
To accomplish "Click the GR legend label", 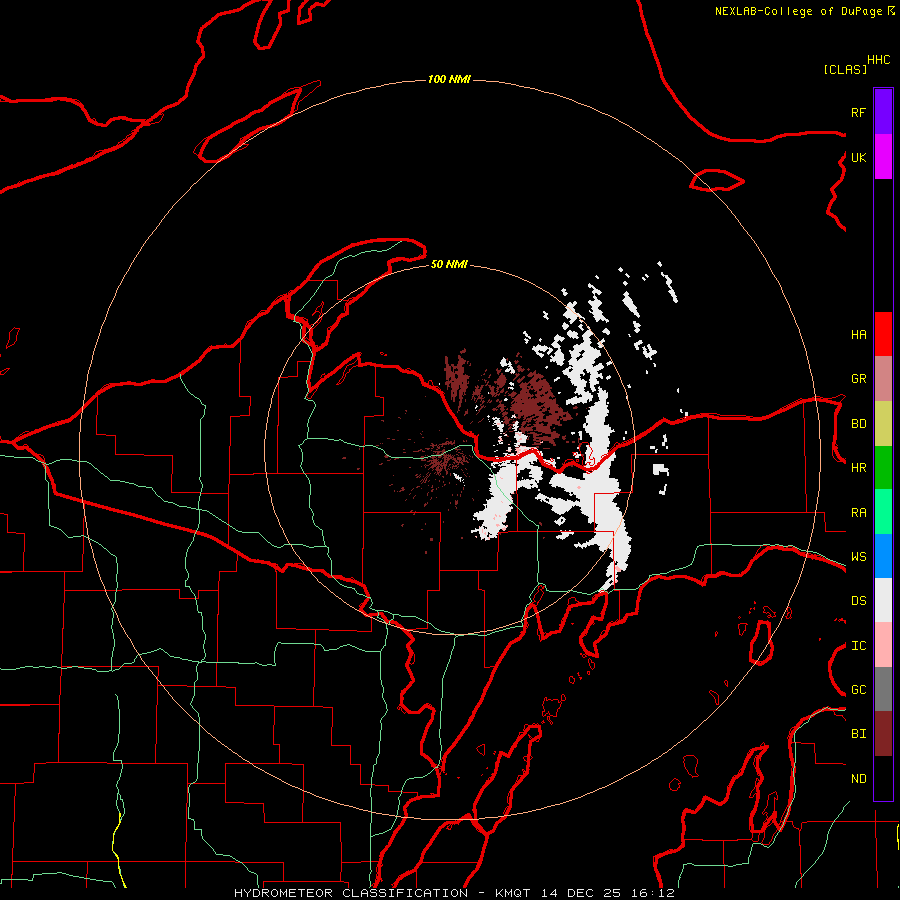I will (858, 379).
